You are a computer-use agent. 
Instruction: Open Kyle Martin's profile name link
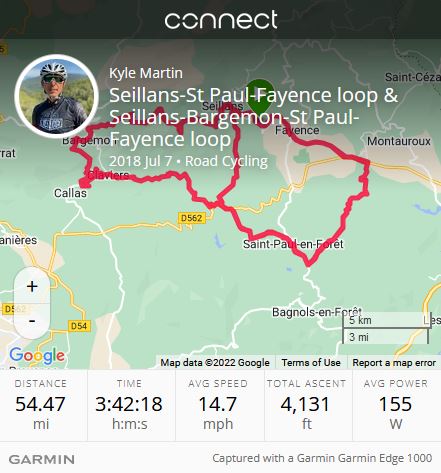pos(146,73)
